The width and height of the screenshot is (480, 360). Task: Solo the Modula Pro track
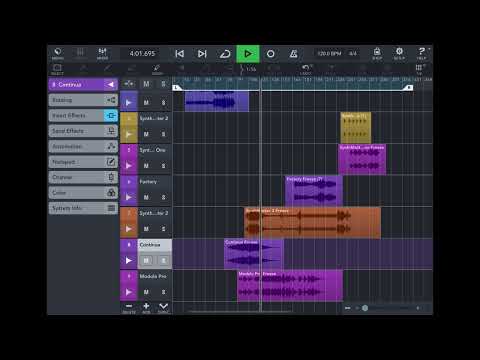(163, 292)
